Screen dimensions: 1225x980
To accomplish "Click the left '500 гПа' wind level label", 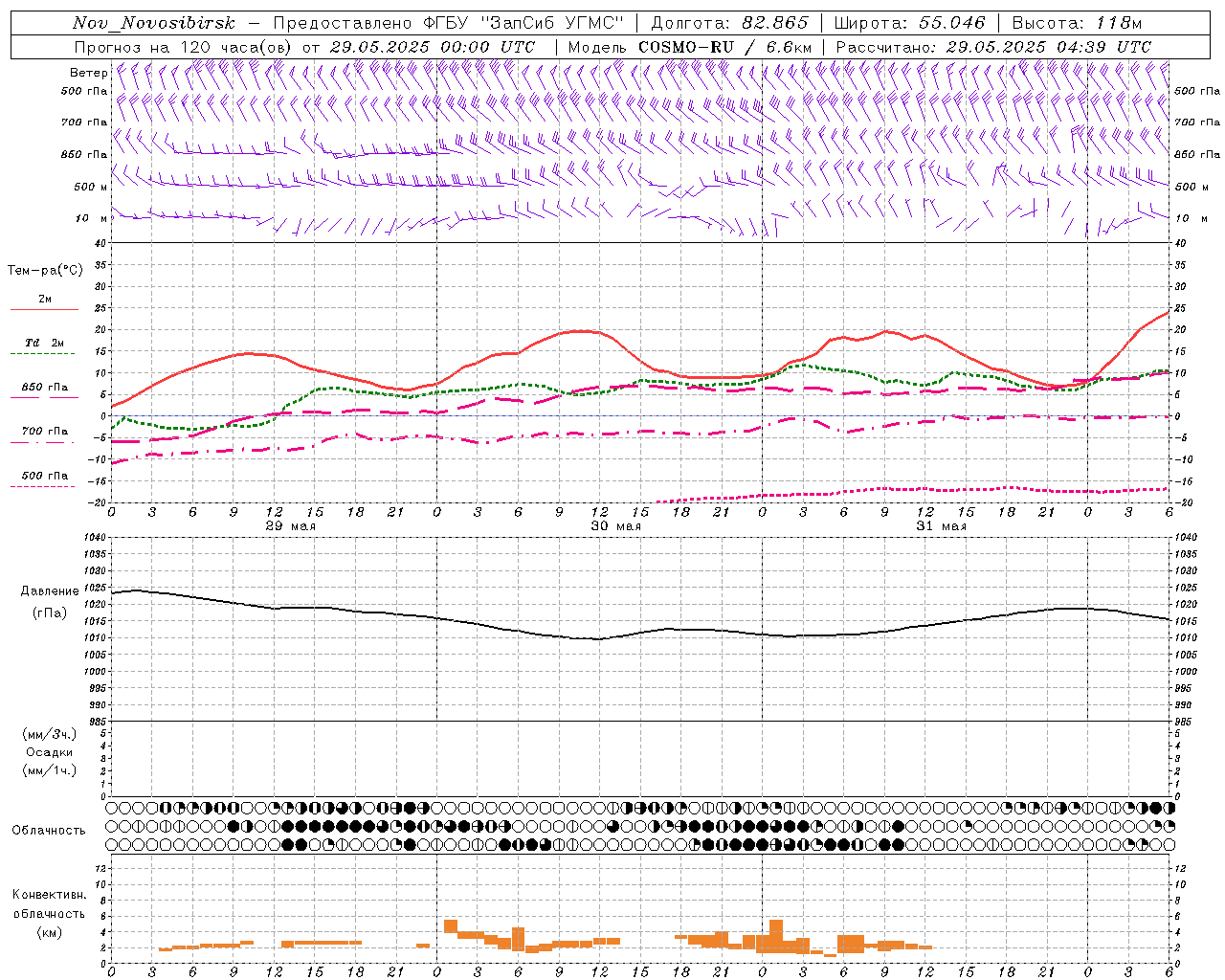I will click(x=84, y=91).
